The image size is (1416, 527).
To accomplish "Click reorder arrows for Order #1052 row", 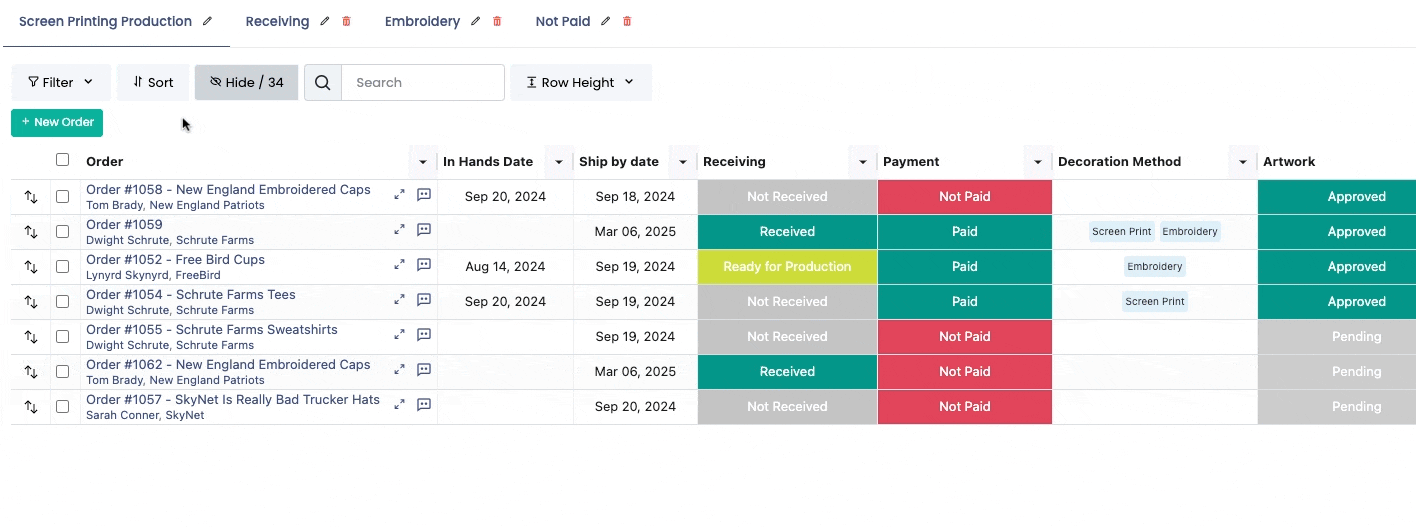I will point(31,267).
